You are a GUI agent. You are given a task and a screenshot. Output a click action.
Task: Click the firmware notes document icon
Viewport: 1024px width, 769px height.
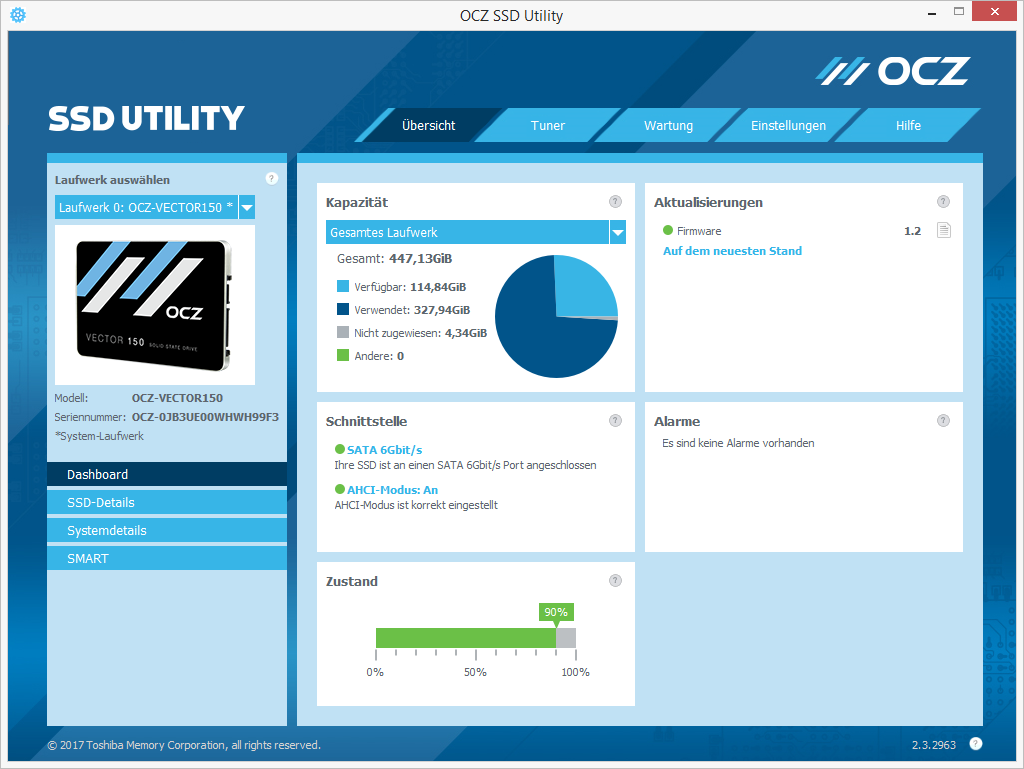(x=943, y=230)
